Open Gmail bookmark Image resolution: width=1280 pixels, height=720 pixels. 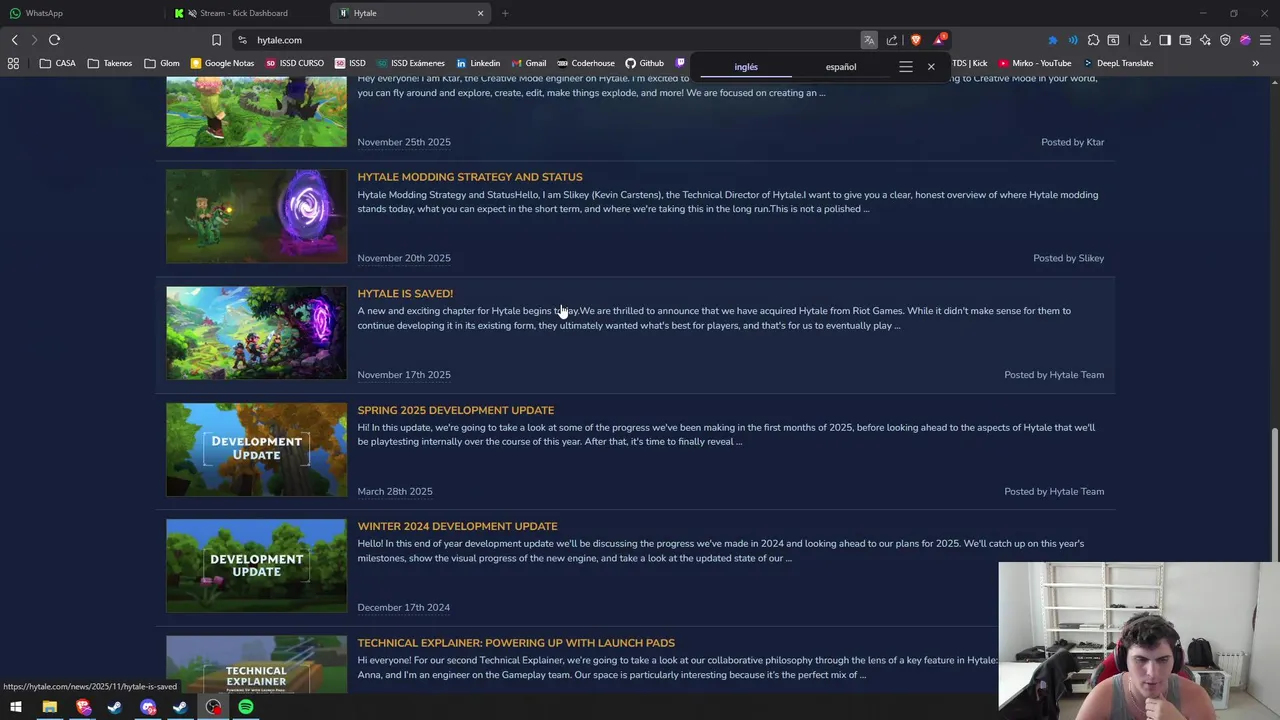(529, 63)
